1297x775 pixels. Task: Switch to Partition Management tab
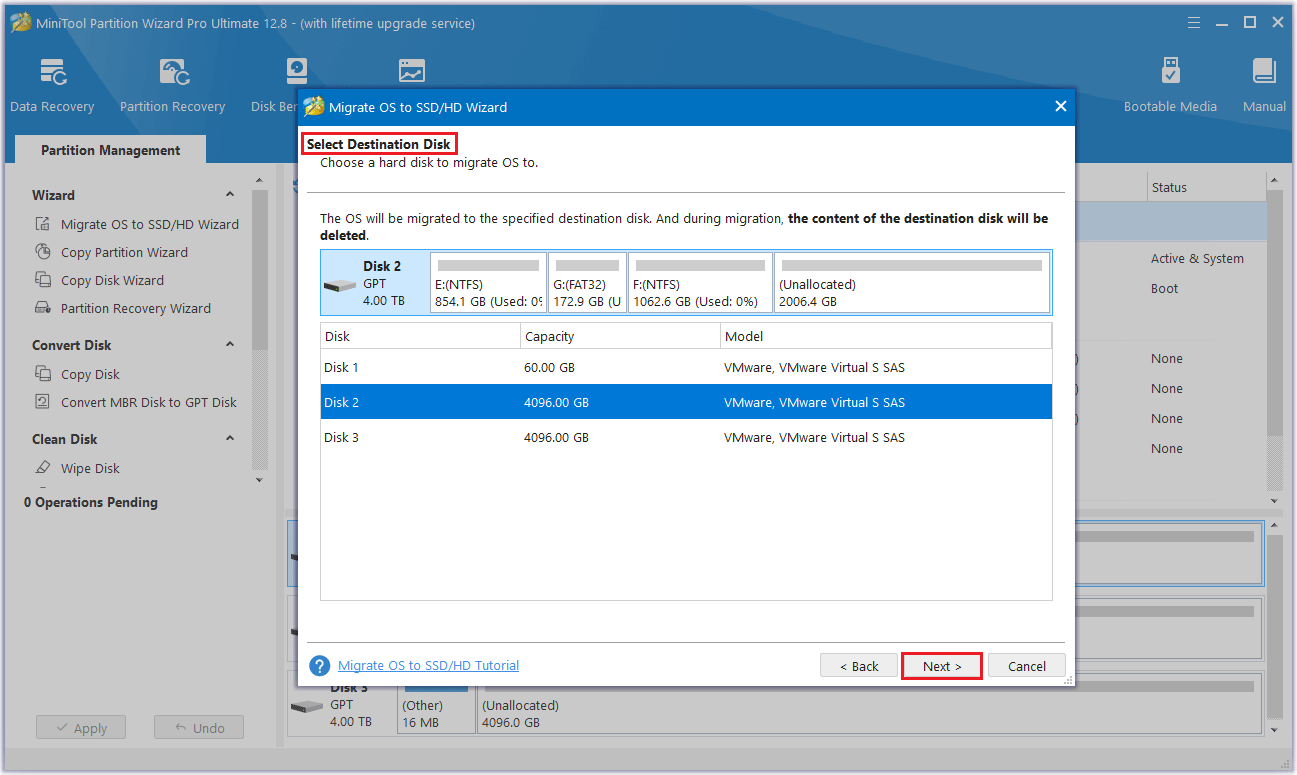click(x=110, y=150)
